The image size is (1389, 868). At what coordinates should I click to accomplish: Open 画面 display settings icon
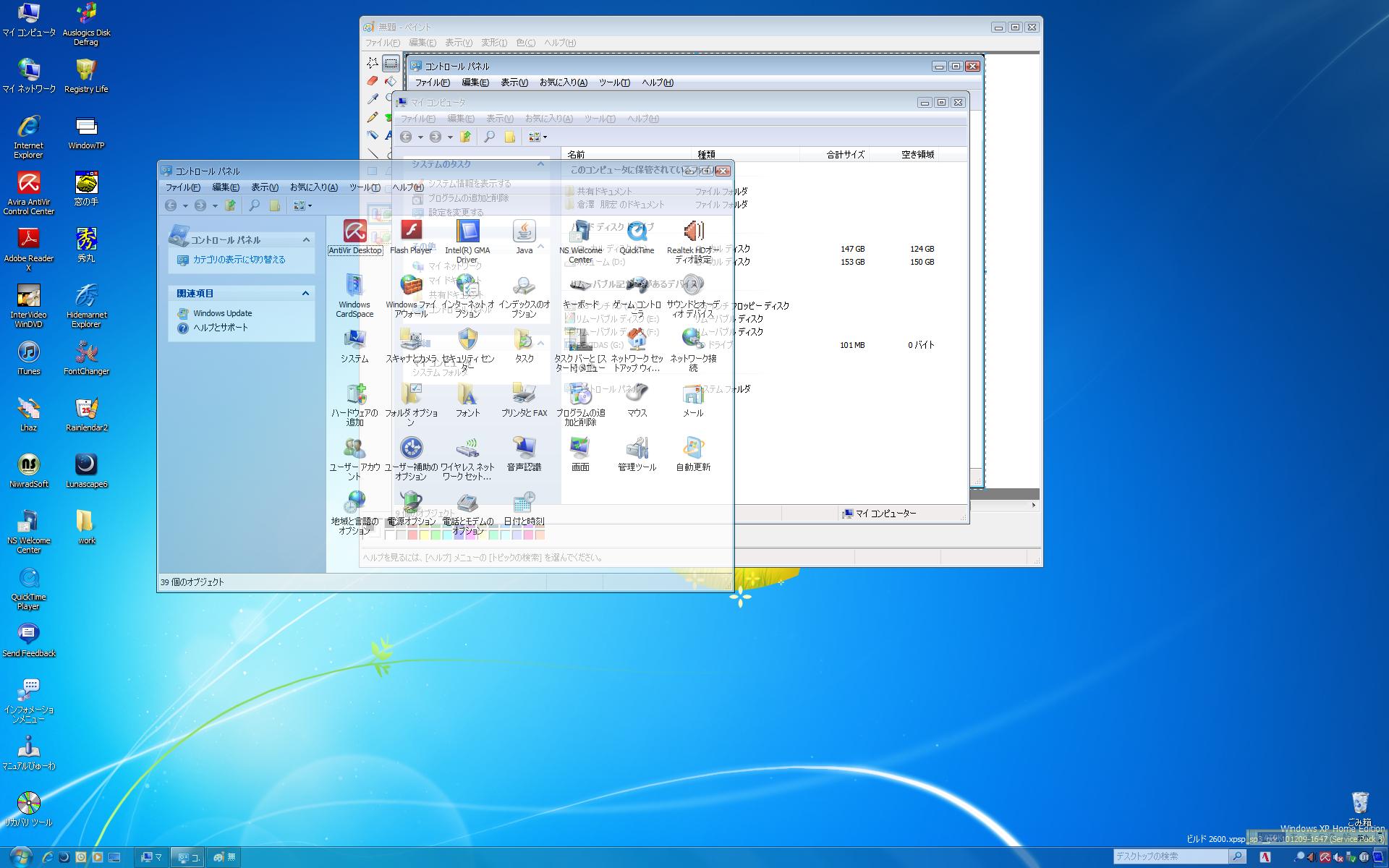(580, 454)
